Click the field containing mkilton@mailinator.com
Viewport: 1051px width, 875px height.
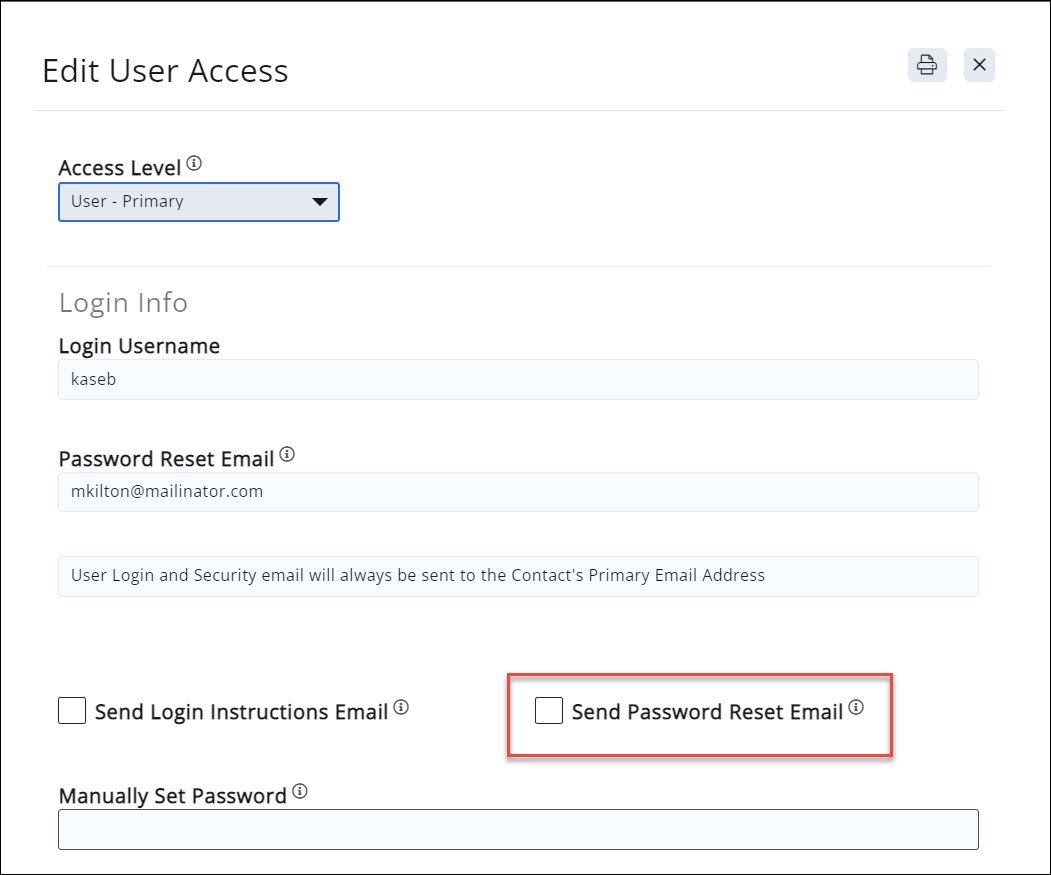click(x=518, y=492)
